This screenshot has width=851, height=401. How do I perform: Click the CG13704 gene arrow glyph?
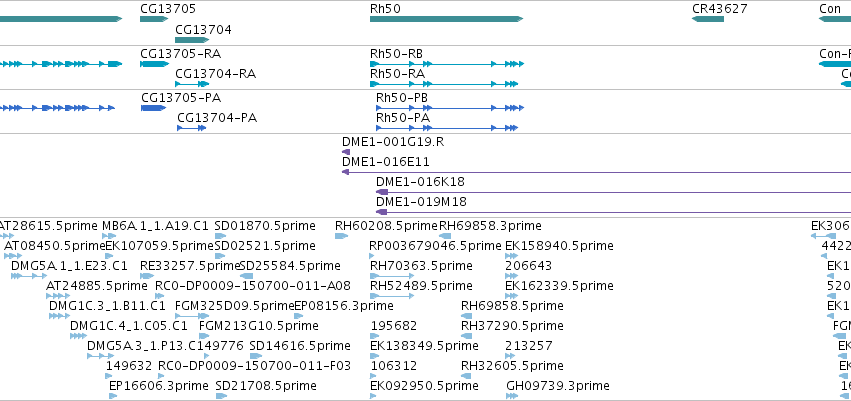click(192, 40)
